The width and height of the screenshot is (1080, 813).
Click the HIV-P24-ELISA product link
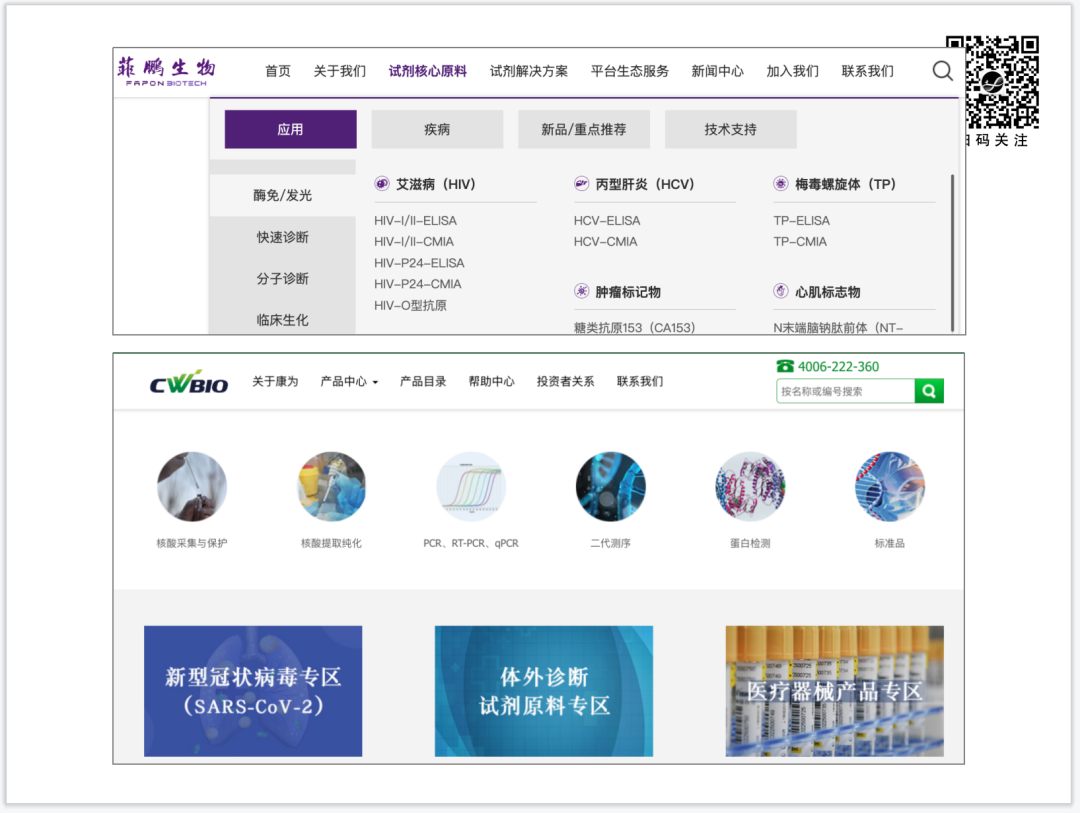click(x=419, y=263)
